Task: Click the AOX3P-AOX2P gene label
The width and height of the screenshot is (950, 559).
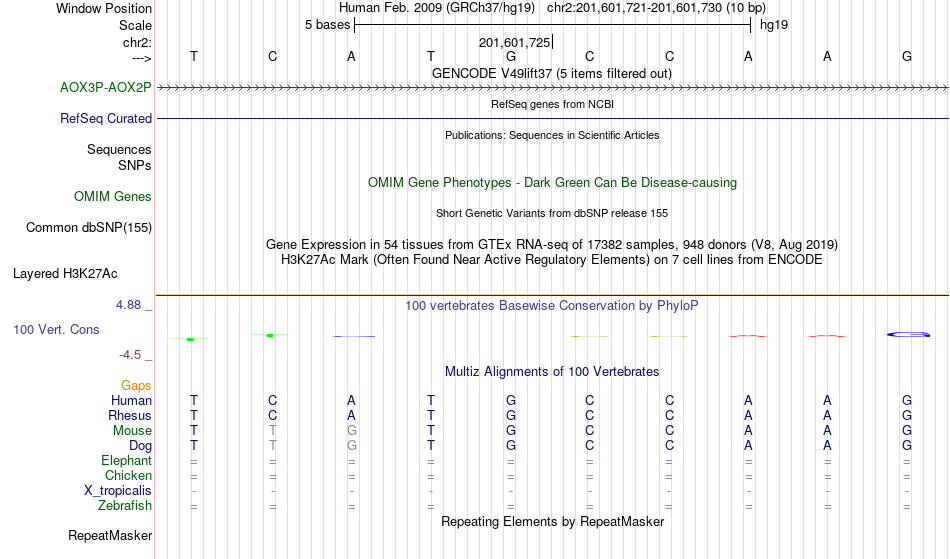Action: pyautogui.click(x=105, y=87)
